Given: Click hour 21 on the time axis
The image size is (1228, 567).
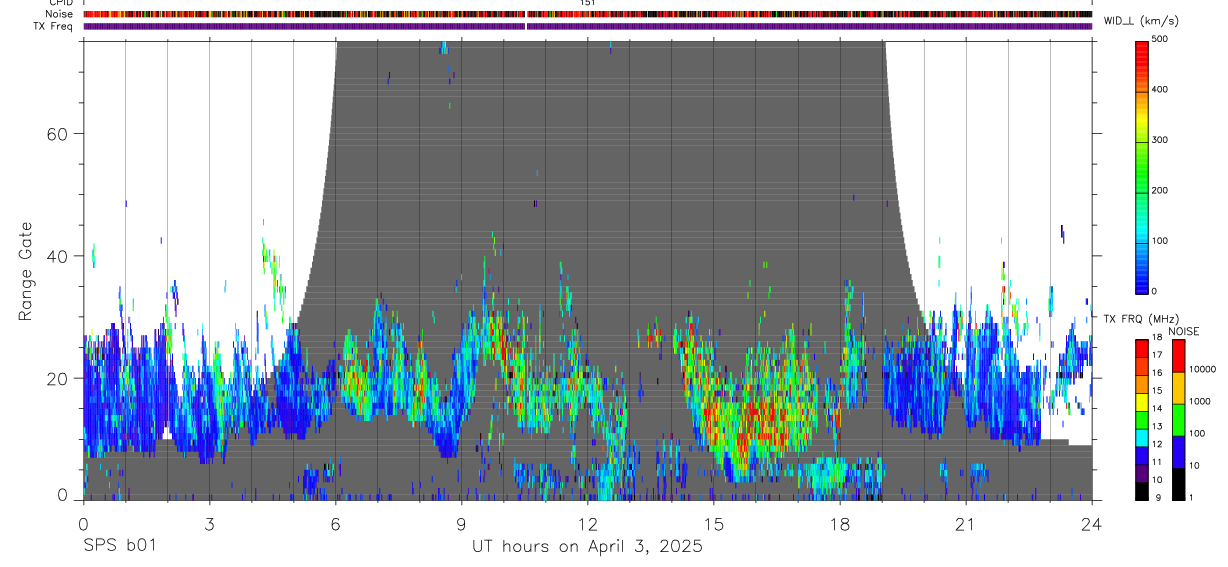Looking at the screenshot, I should (966, 523).
